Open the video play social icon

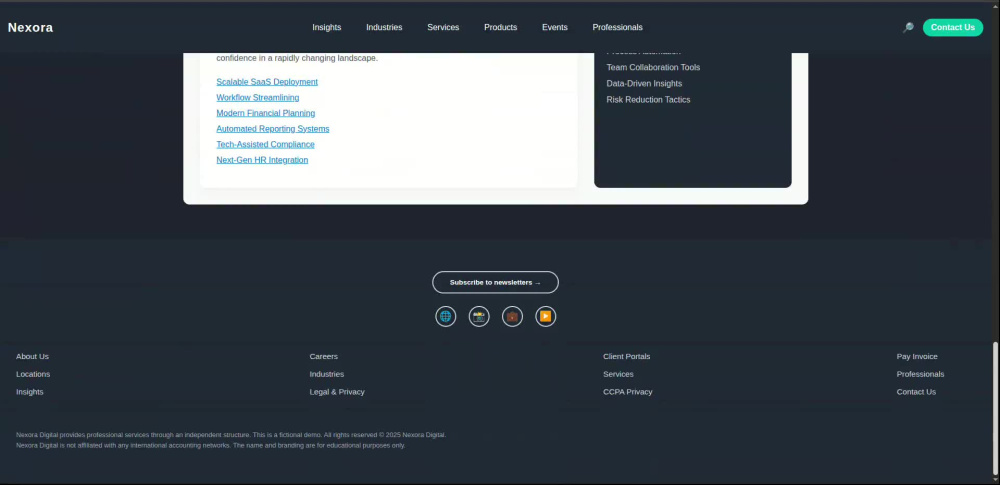[545, 316]
